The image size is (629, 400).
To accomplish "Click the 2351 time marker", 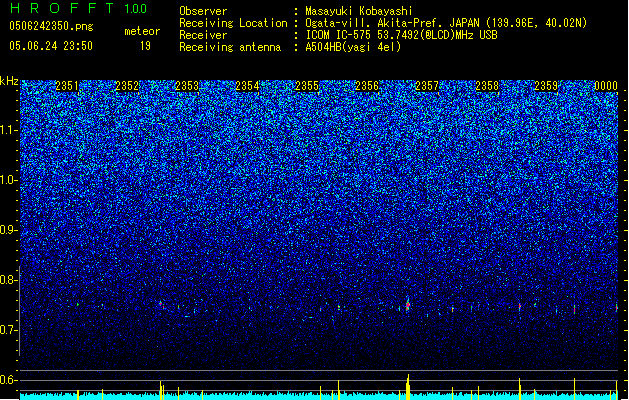I will 67,86.
